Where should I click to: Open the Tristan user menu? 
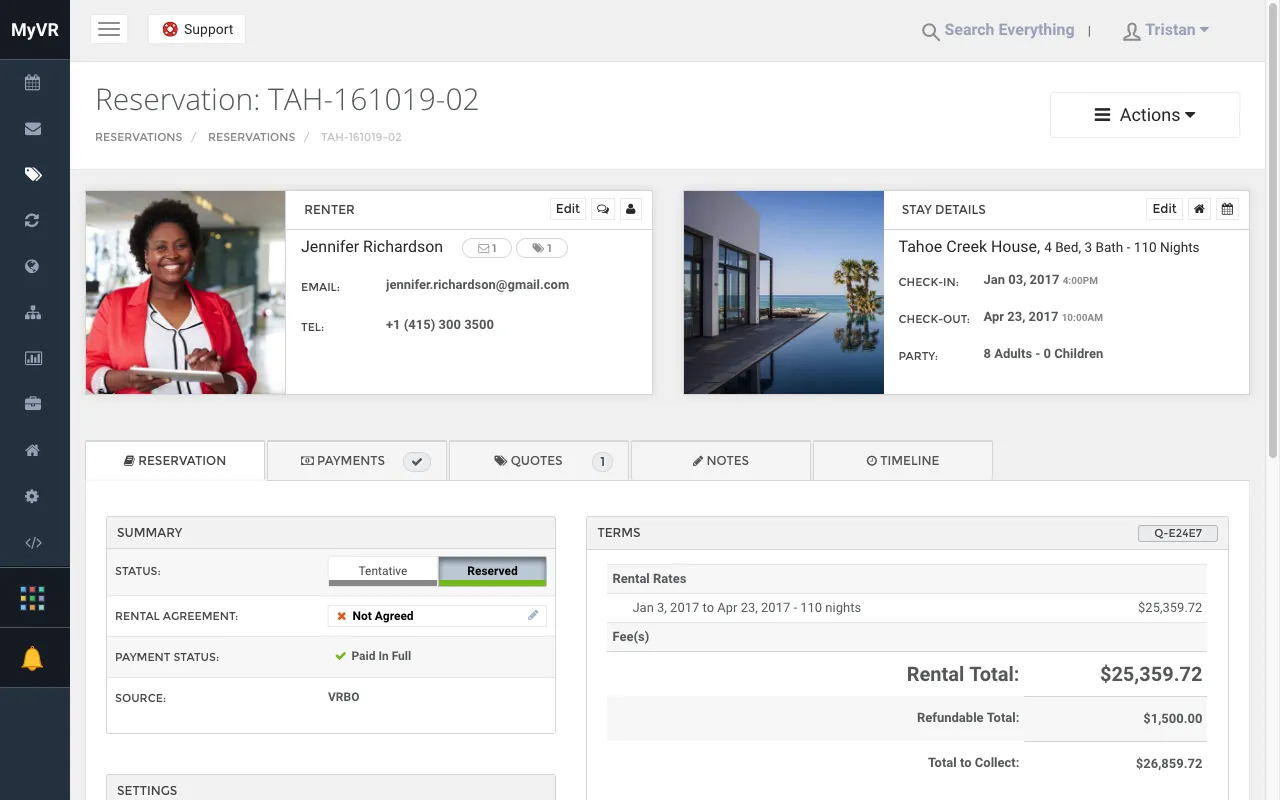(1166, 30)
